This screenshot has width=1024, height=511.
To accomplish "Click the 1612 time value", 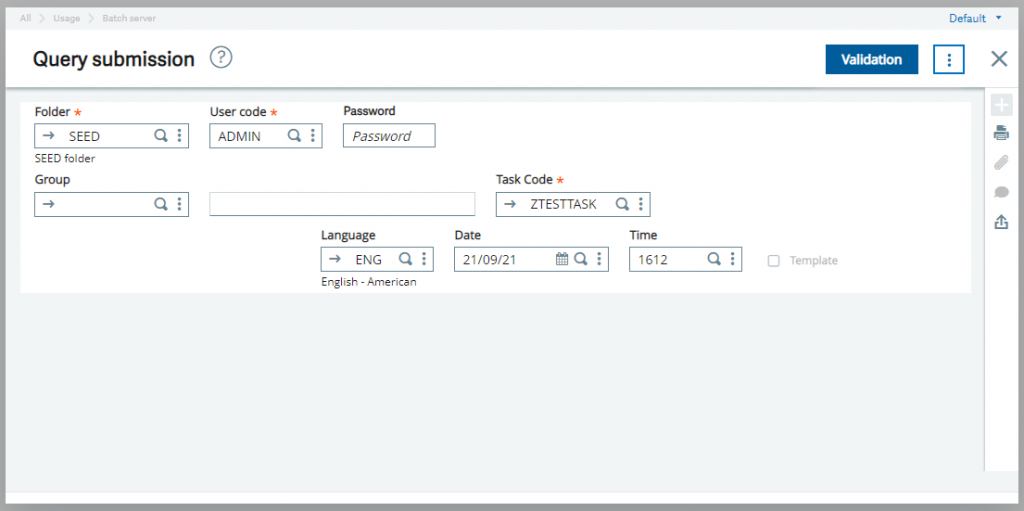I will coord(653,260).
